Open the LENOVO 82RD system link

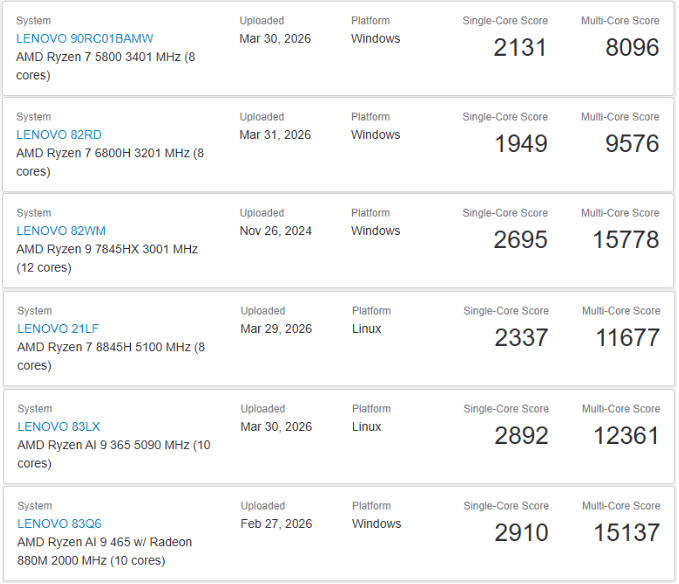pyautogui.click(x=59, y=135)
